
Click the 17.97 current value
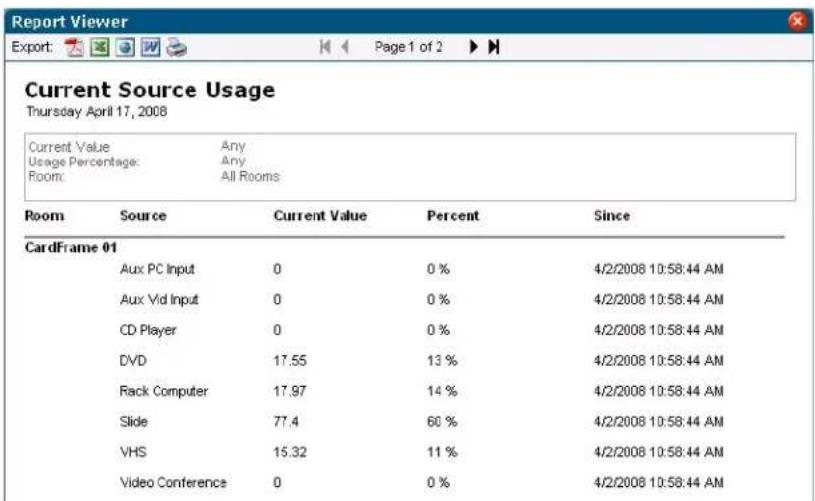(x=290, y=391)
